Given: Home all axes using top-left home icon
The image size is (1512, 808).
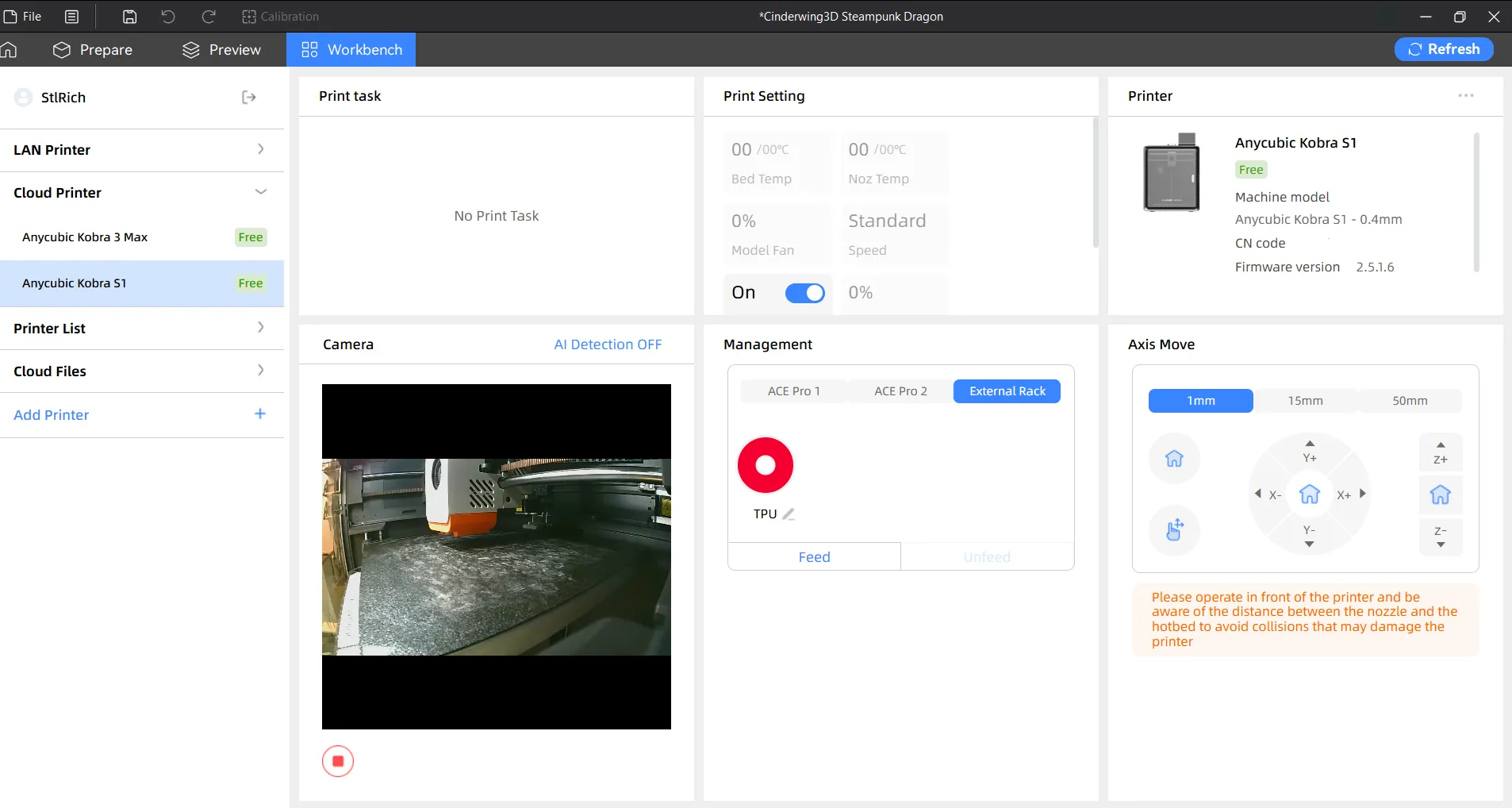Looking at the screenshot, I should 1174,459.
